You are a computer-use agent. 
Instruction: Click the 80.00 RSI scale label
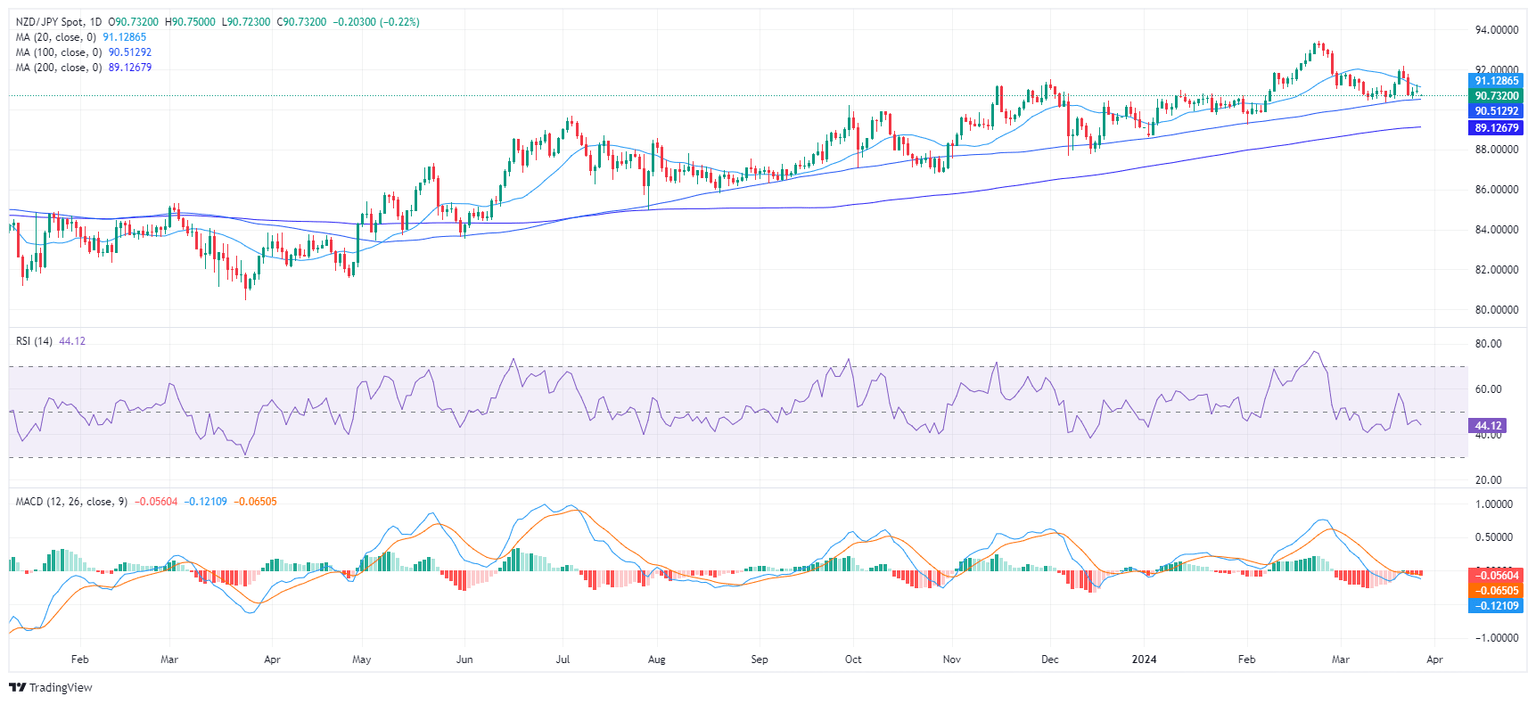click(1488, 344)
